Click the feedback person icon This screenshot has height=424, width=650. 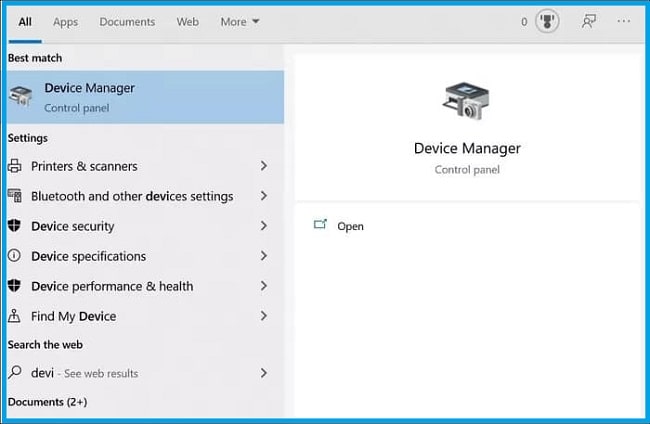(589, 21)
